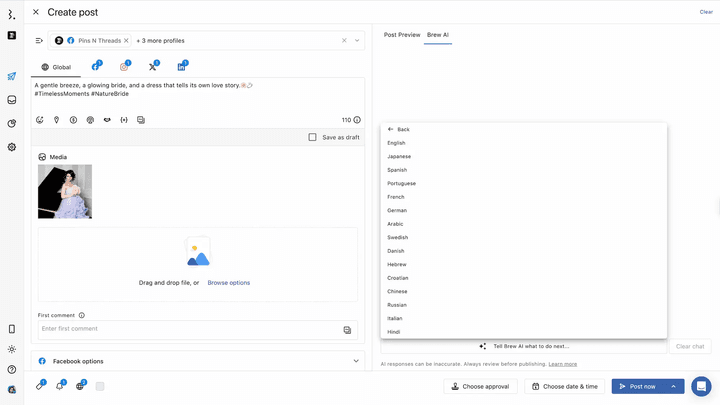Screen dimensions: 720x405
Task: Switch to the Instagram profile tab
Action: point(124,67)
